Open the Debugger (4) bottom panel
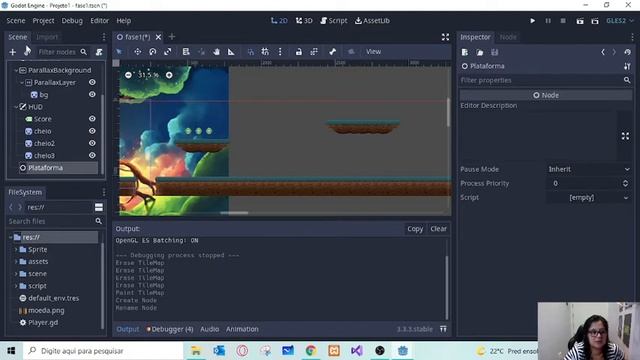This screenshot has width=640, height=360. 170,329
